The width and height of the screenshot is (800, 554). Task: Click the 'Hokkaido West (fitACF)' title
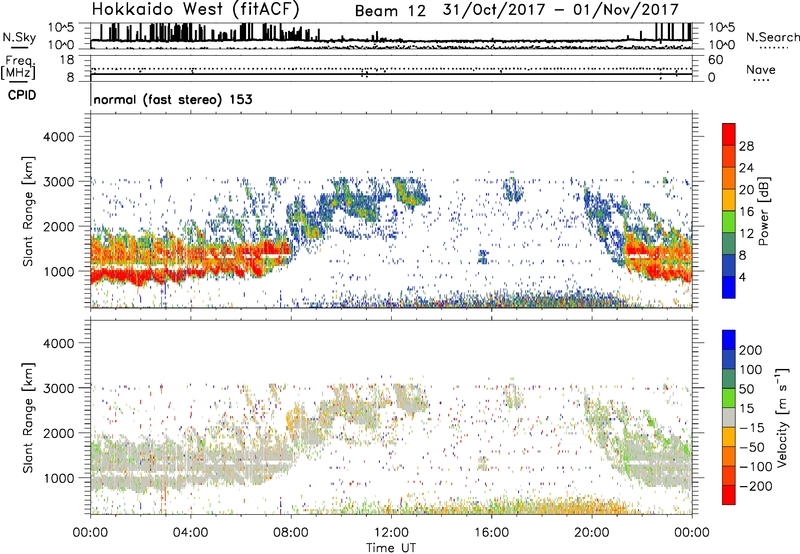click(x=195, y=9)
